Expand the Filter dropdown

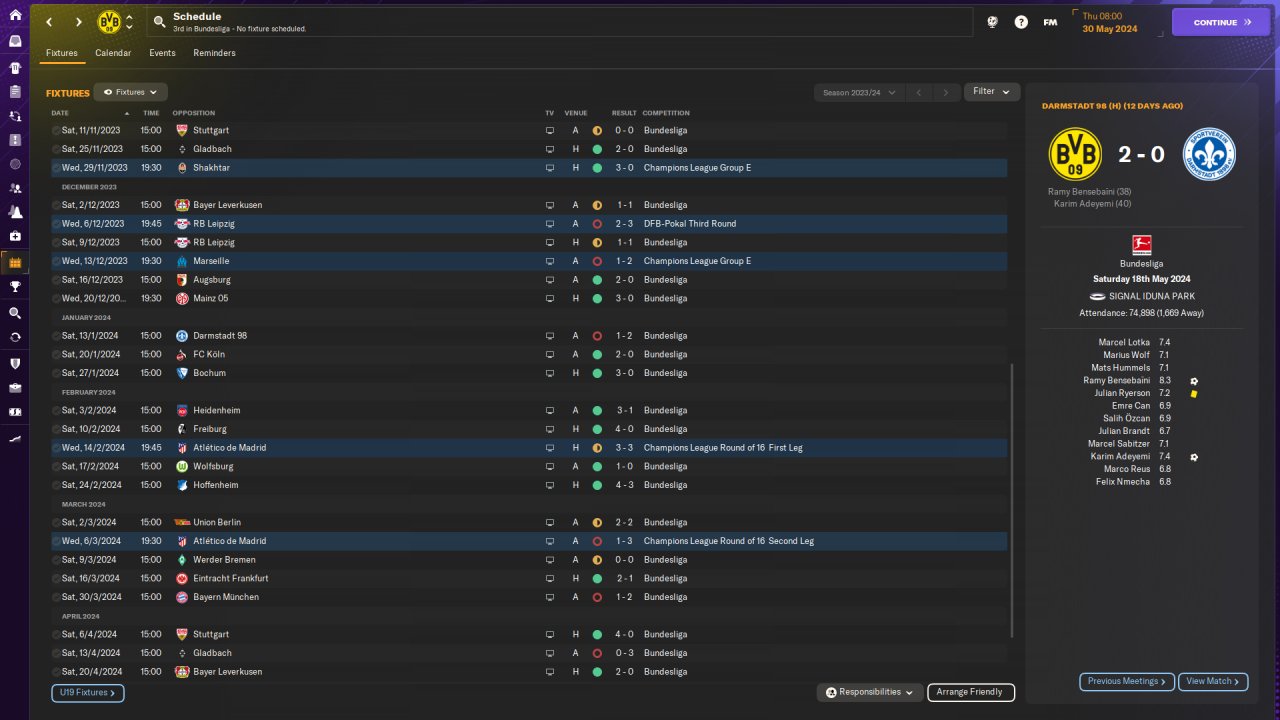[x=992, y=92]
